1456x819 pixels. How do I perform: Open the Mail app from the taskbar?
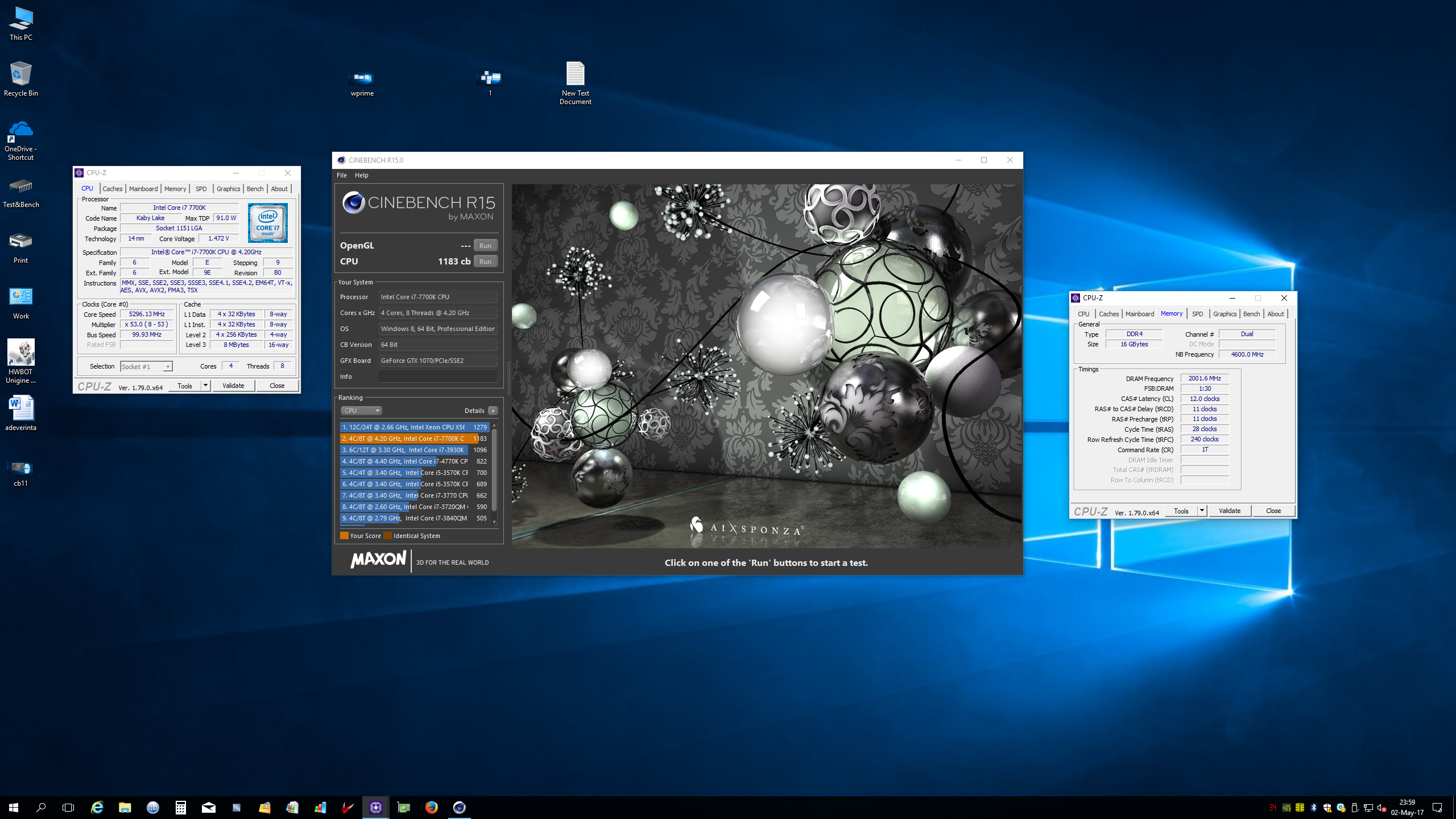208,807
